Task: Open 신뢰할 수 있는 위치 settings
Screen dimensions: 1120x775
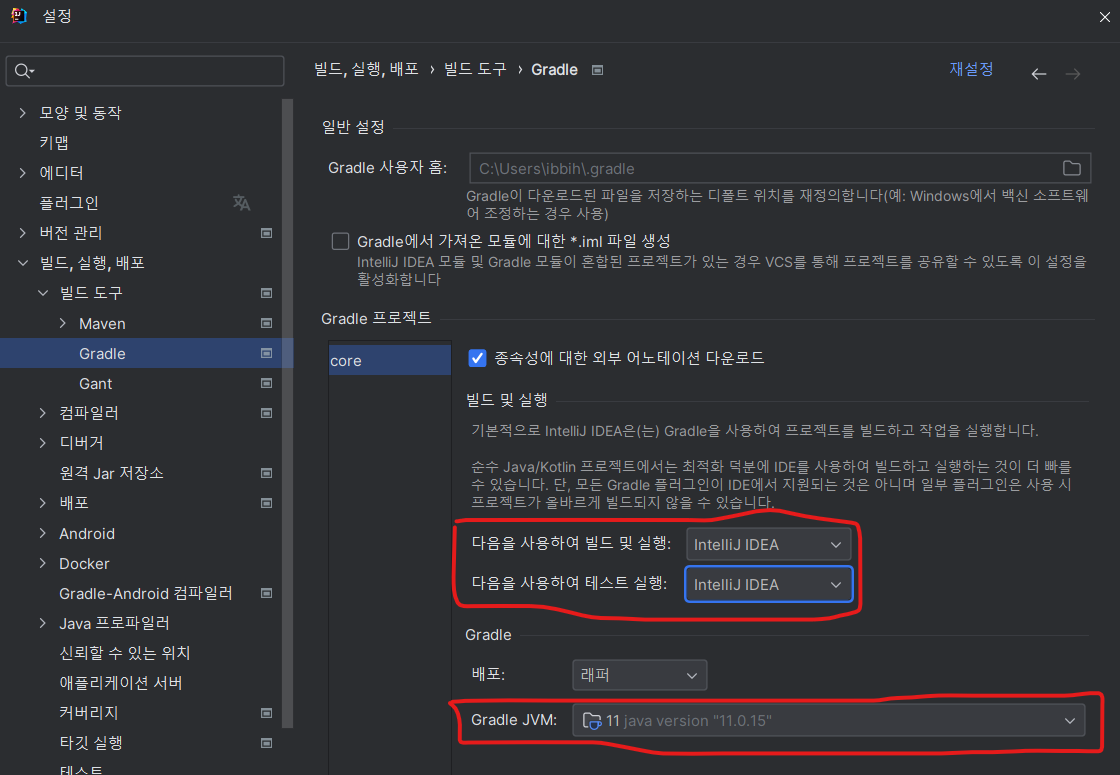Action: pos(125,653)
